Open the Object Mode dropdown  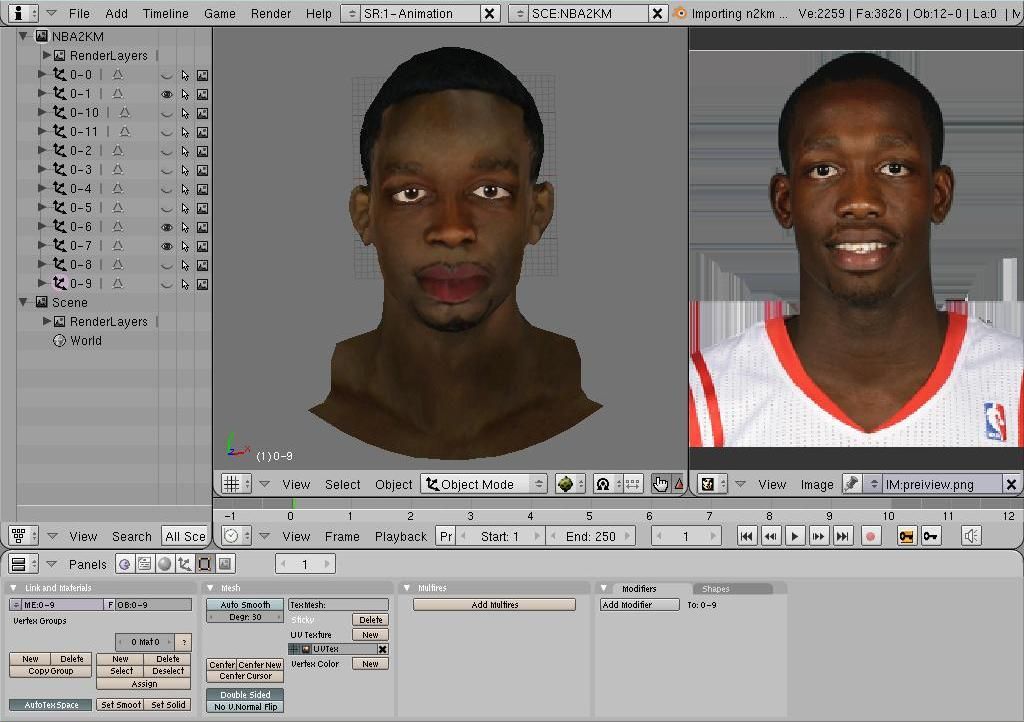point(485,484)
